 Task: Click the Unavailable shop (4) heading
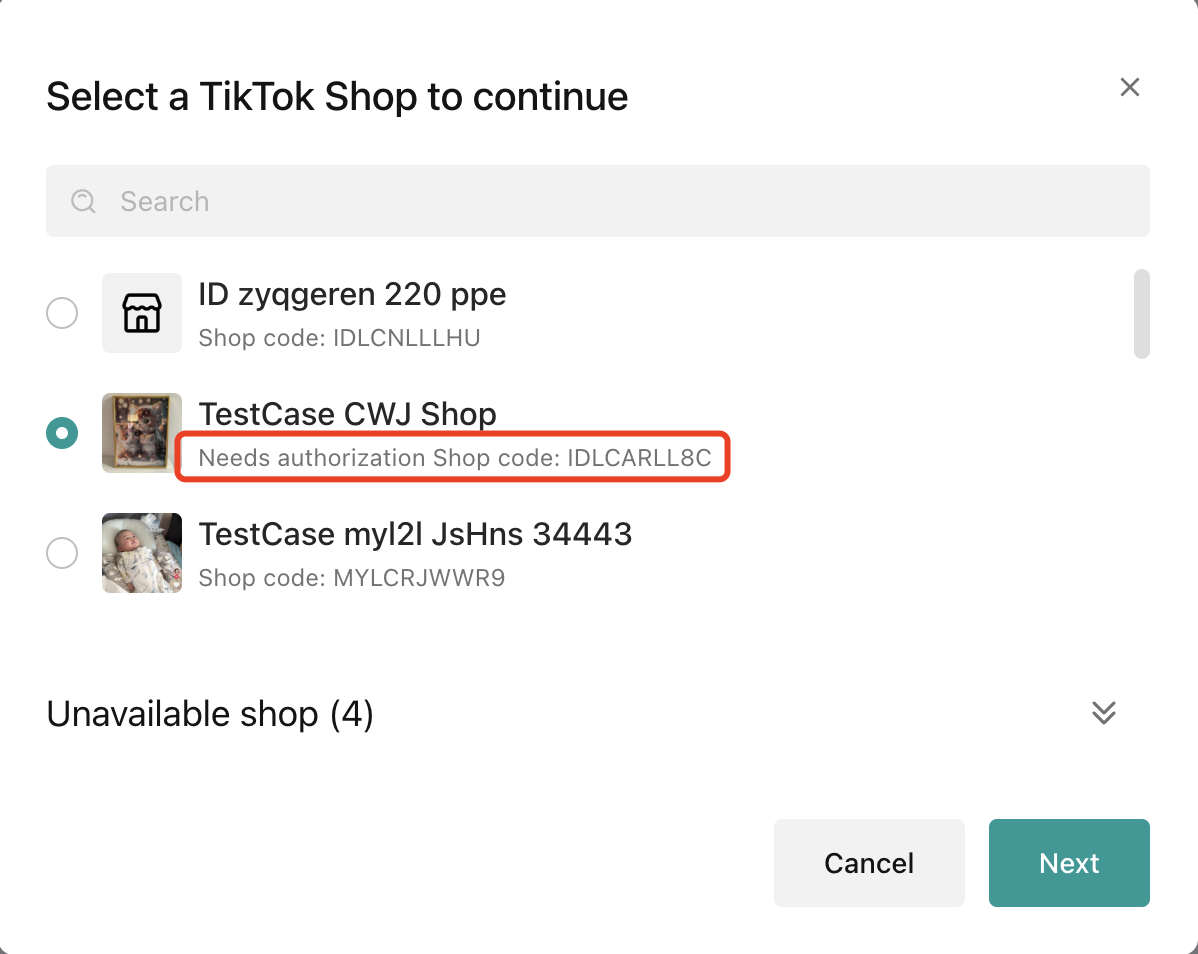210,714
